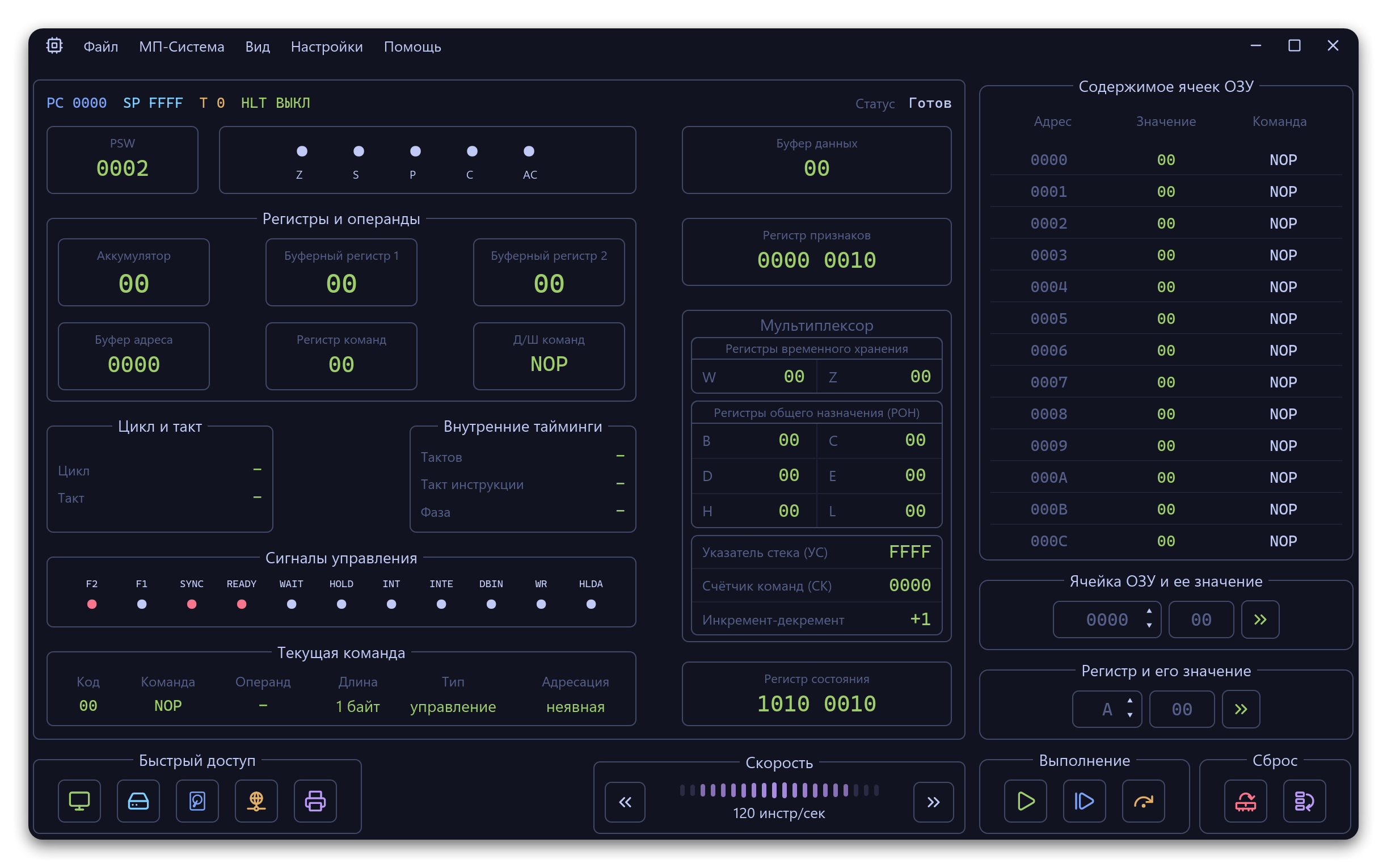The image size is (1387, 868).
Task: Click the INTE control signal indicator
Action: click(441, 604)
